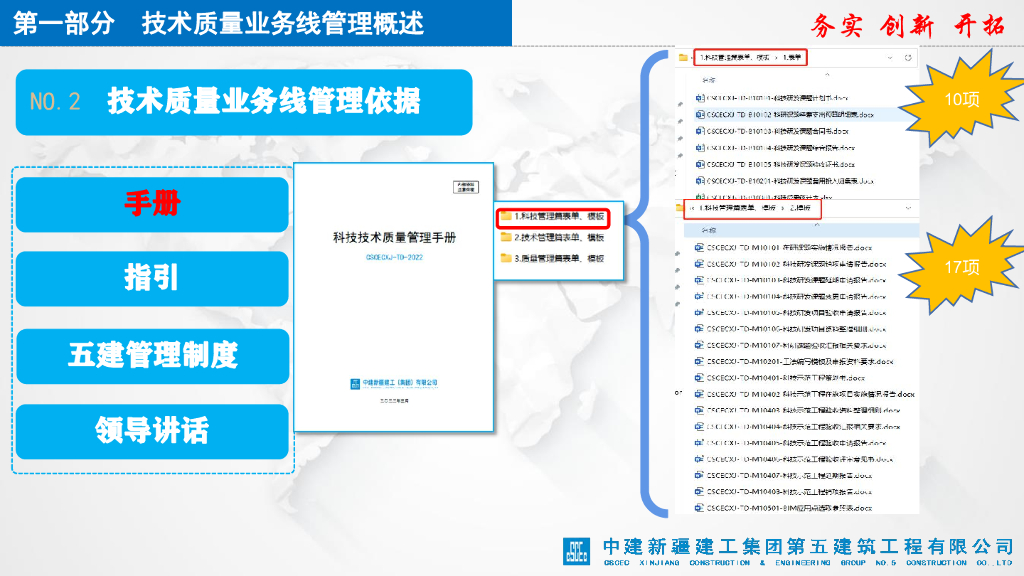The image size is (1024, 576).
Task: Open the 科技技术质量管理手册 cover thumbnail
Action: [x=394, y=297]
